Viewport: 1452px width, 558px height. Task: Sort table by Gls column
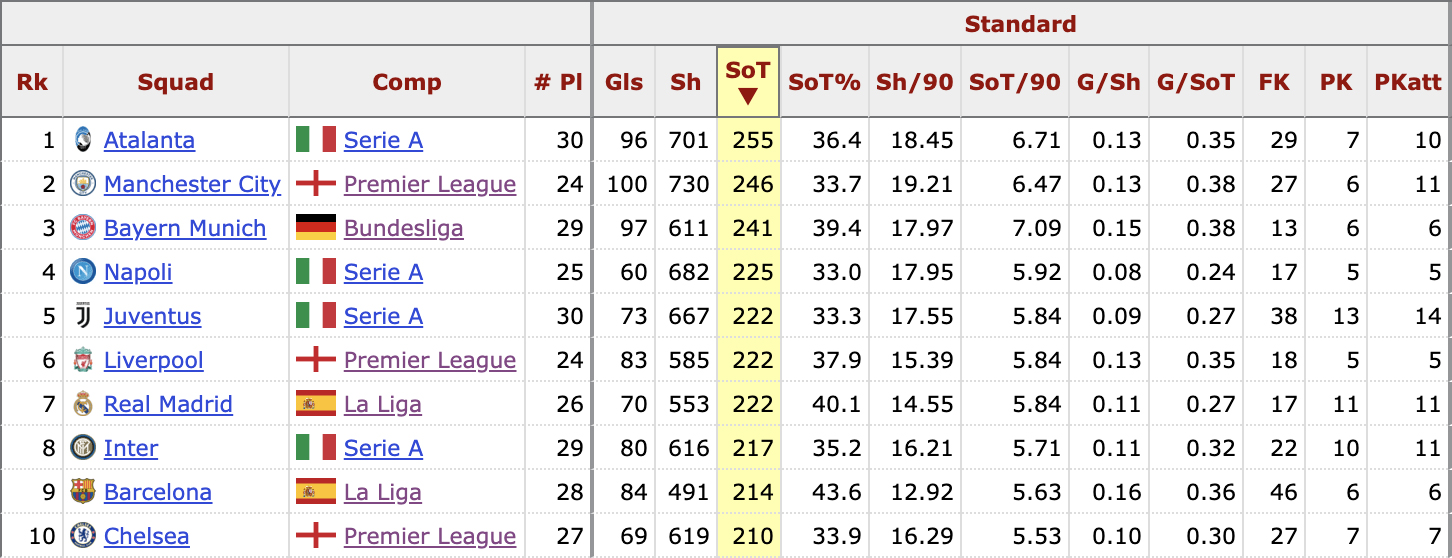625,82
